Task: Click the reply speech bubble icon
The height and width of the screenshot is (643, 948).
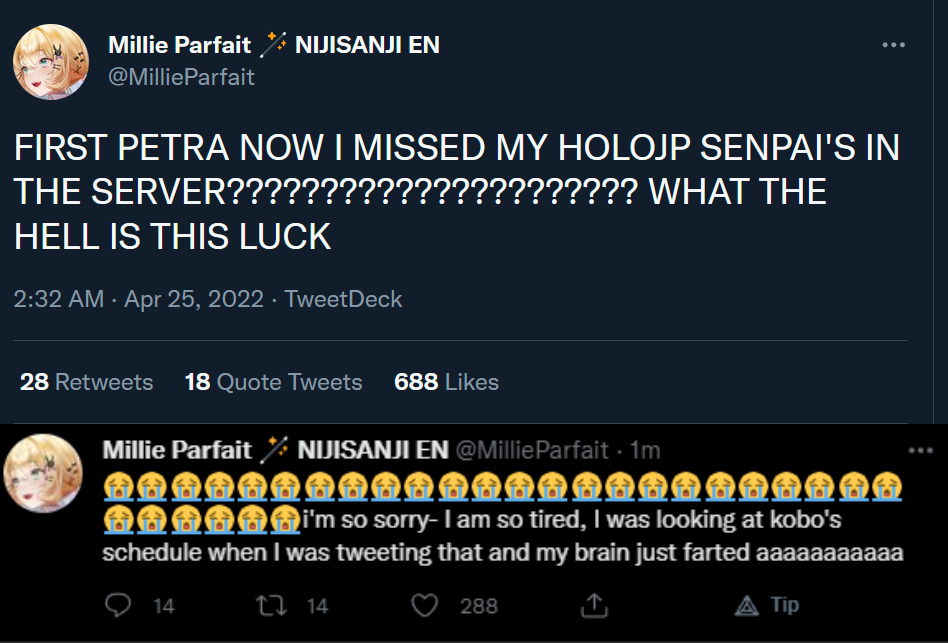Action: [x=119, y=605]
